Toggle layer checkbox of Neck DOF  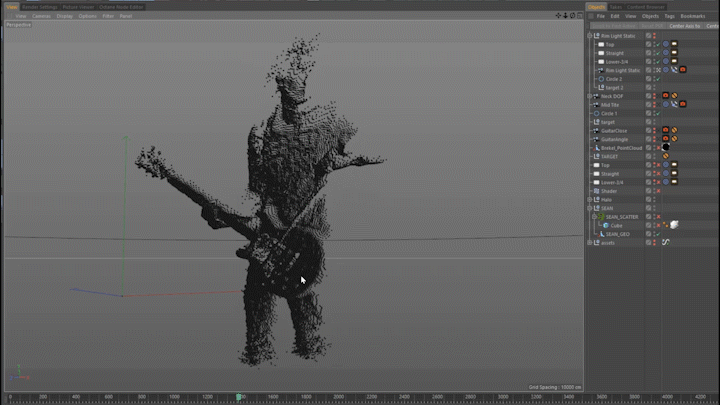point(648,96)
